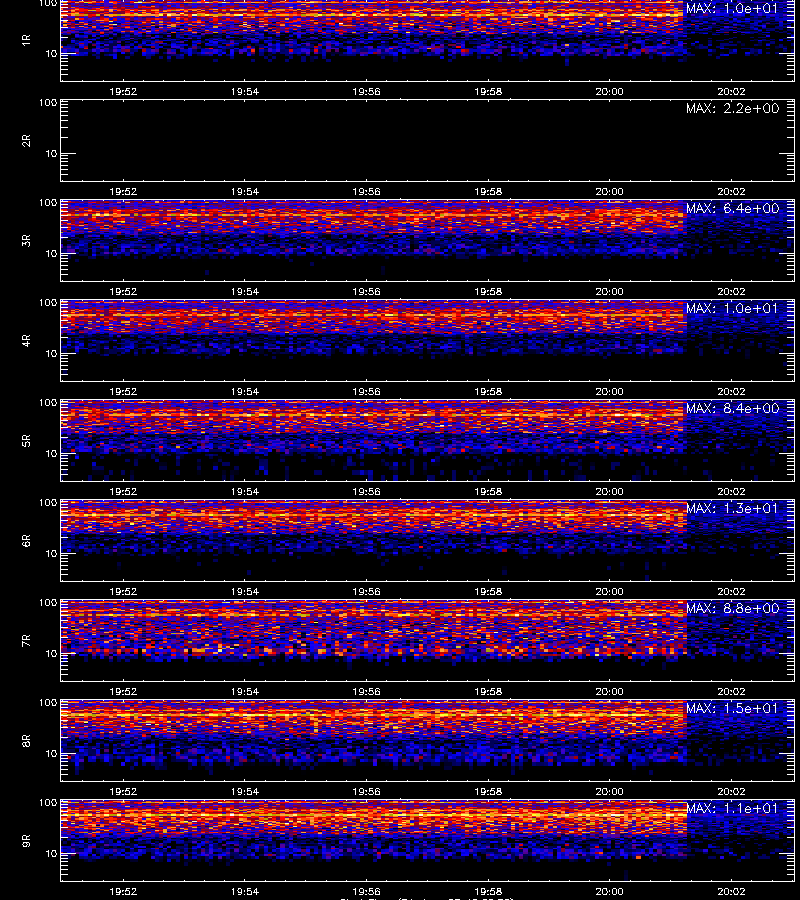
Task: Click the empty black 2R spectrogram plot
Action: point(428,141)
